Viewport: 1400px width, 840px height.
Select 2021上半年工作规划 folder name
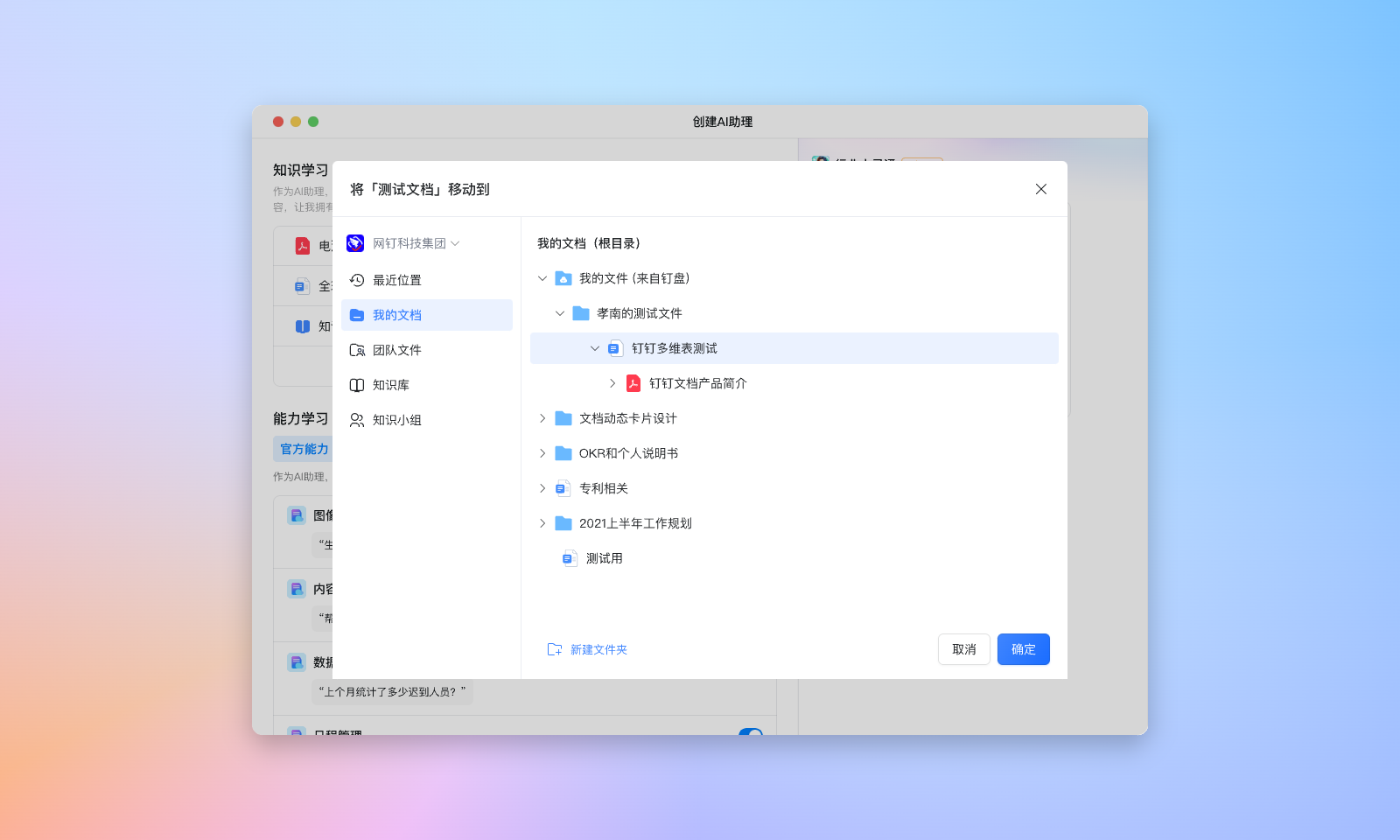(635, 523)
